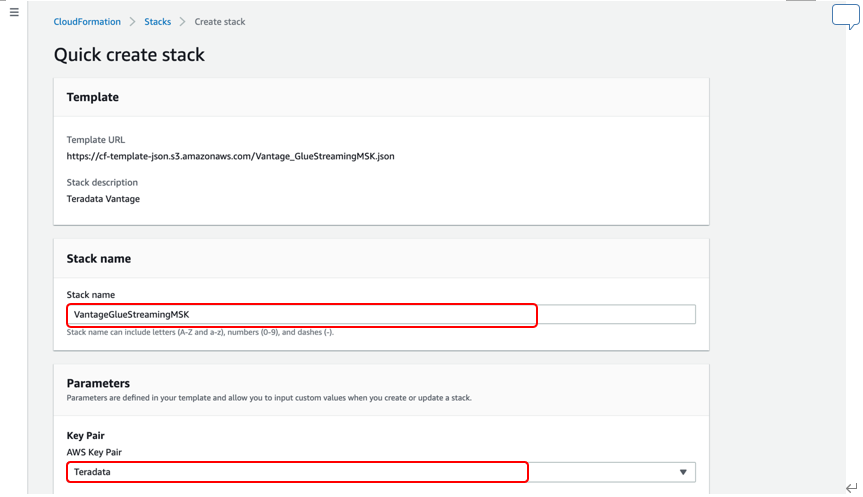Click the AWS Key Pair label

pos(94,452)
